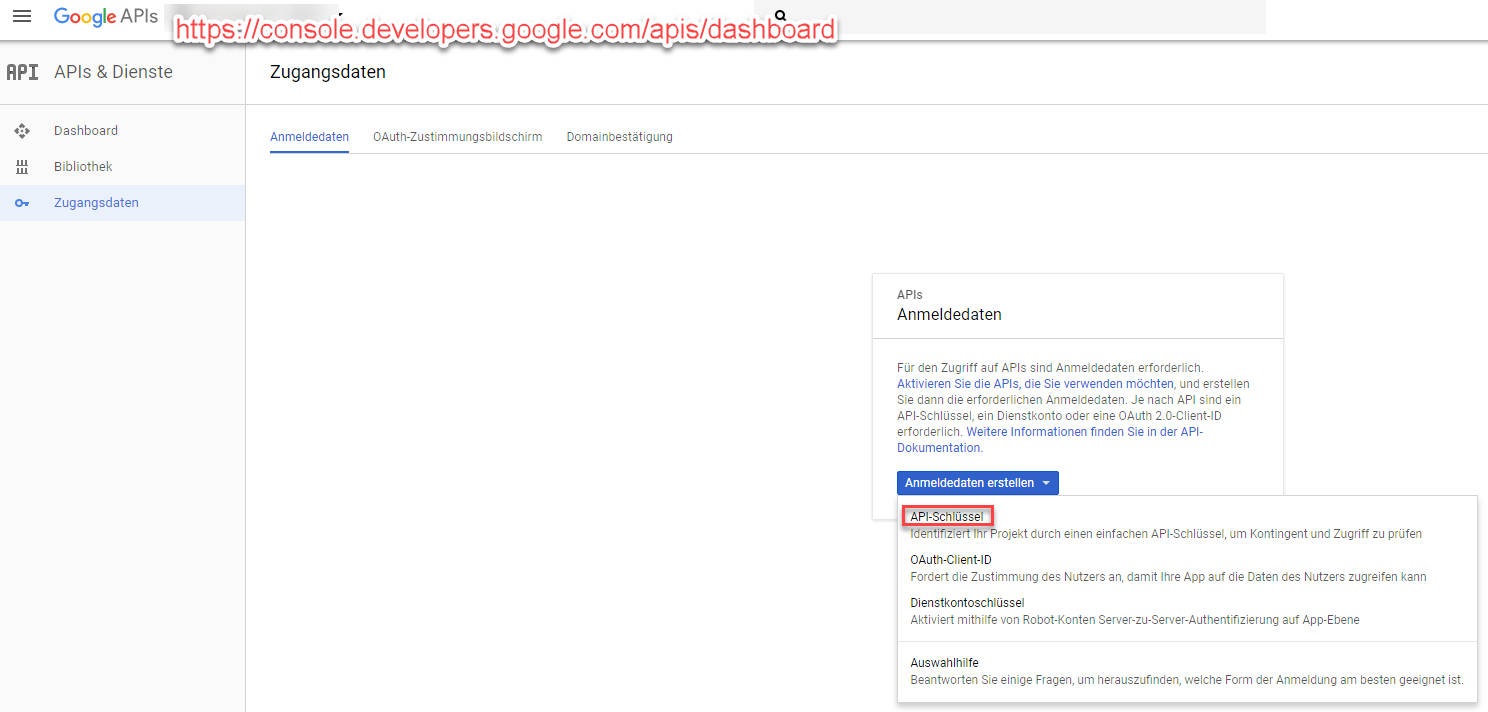
Task: Switch to the Domainbestätigung tab
Action: coord(619,137)
